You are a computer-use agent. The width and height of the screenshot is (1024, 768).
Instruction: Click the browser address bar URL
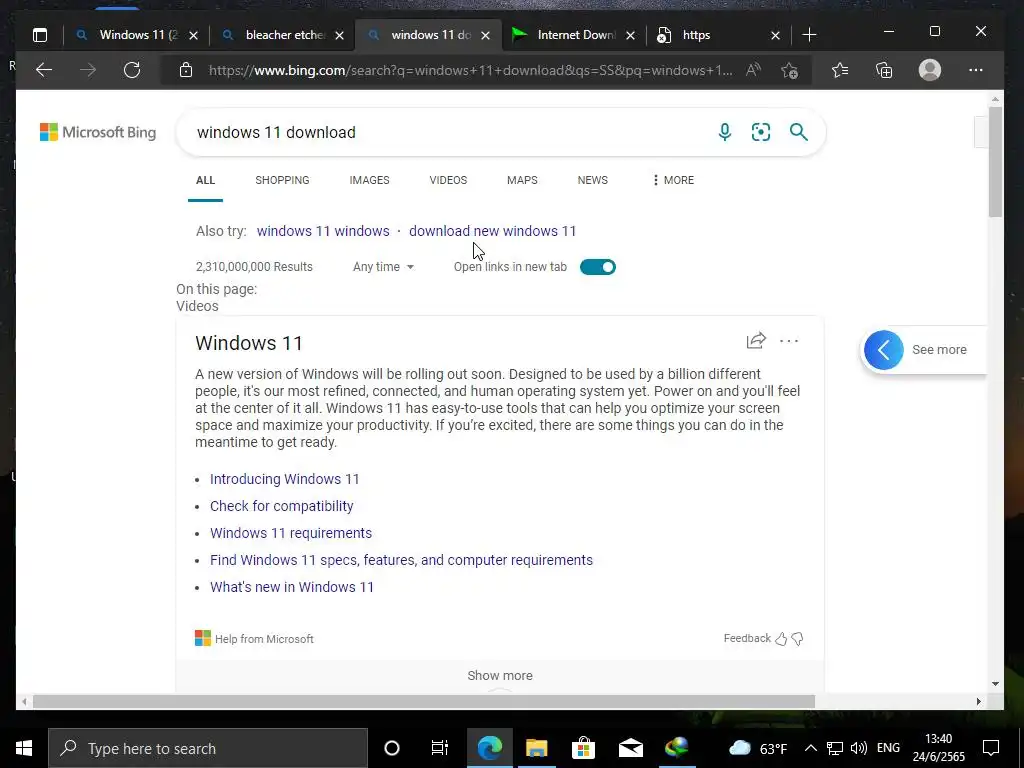pyautogui.click(x=470, y=70)
